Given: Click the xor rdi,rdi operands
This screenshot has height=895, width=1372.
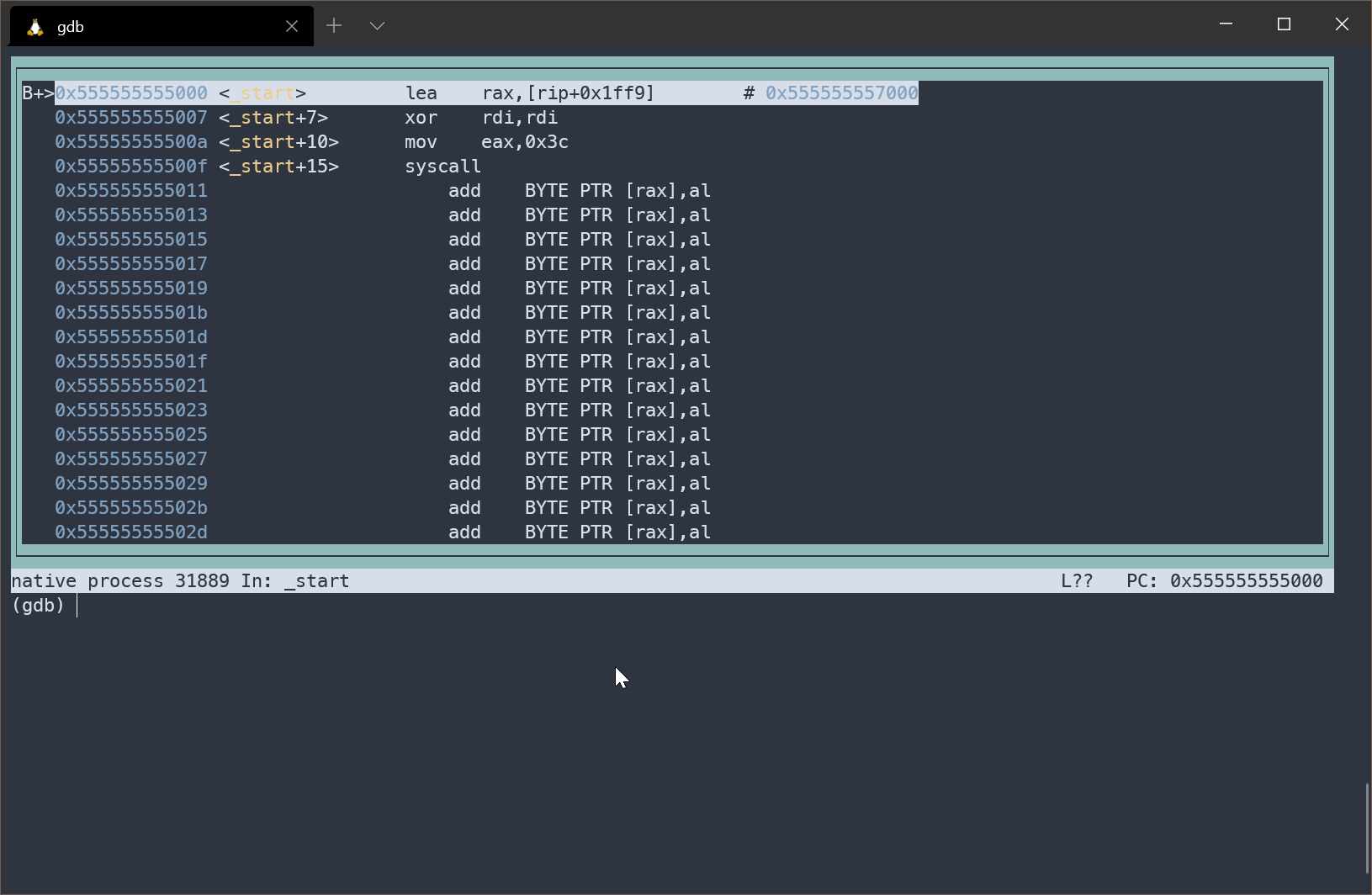Looking at the screenshot, I should click(519, 118).
